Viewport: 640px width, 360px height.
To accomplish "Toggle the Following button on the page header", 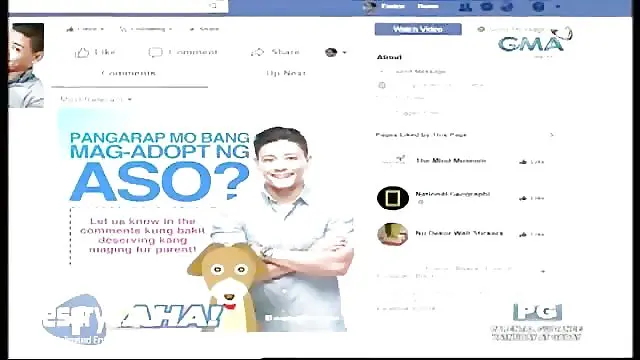I will (146, 29).
